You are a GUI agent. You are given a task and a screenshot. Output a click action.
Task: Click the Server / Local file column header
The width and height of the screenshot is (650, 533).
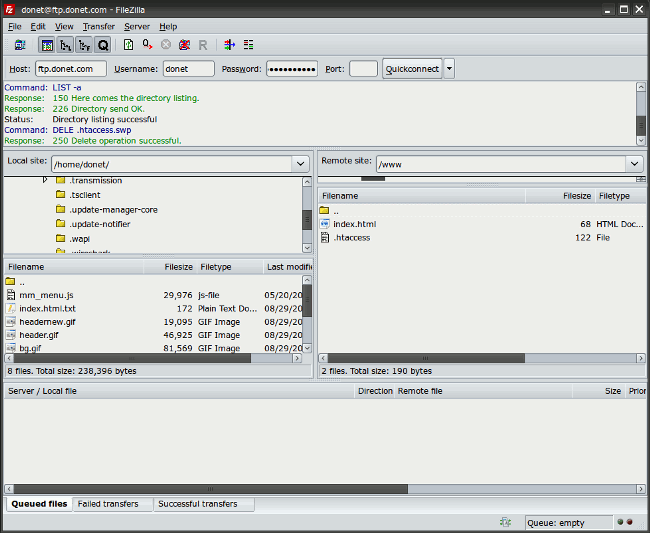[179, 391]
